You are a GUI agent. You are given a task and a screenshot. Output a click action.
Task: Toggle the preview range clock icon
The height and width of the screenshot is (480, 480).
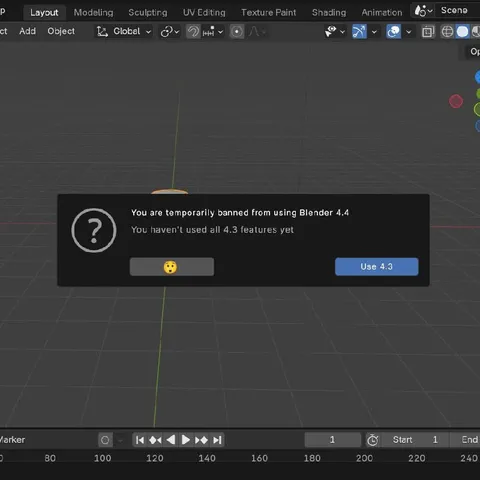coord(372,440)
